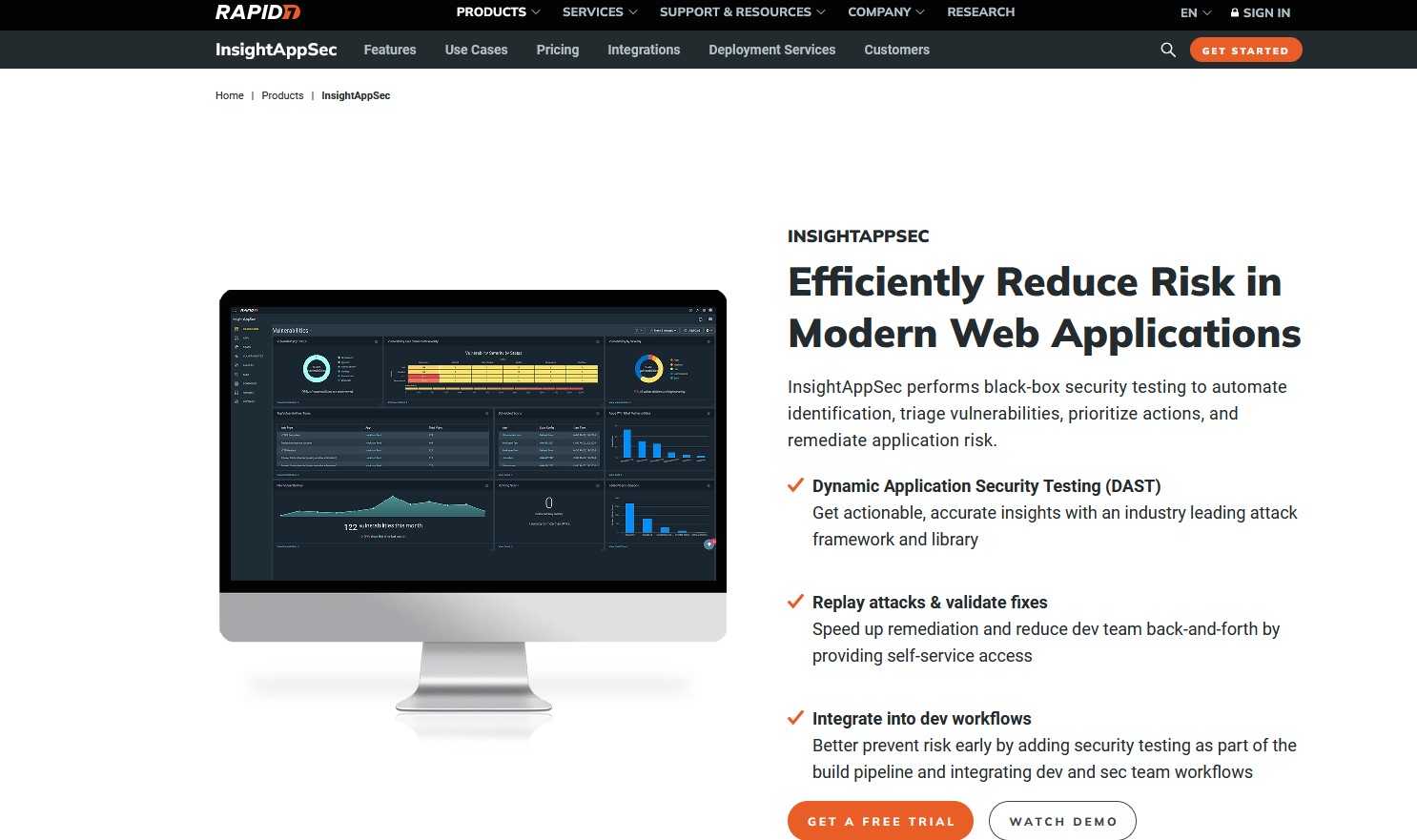The height and width of the screenshot is (840, 1417).
Task: Click the Watch Demo button
Action: click(x=1062, y=821)
